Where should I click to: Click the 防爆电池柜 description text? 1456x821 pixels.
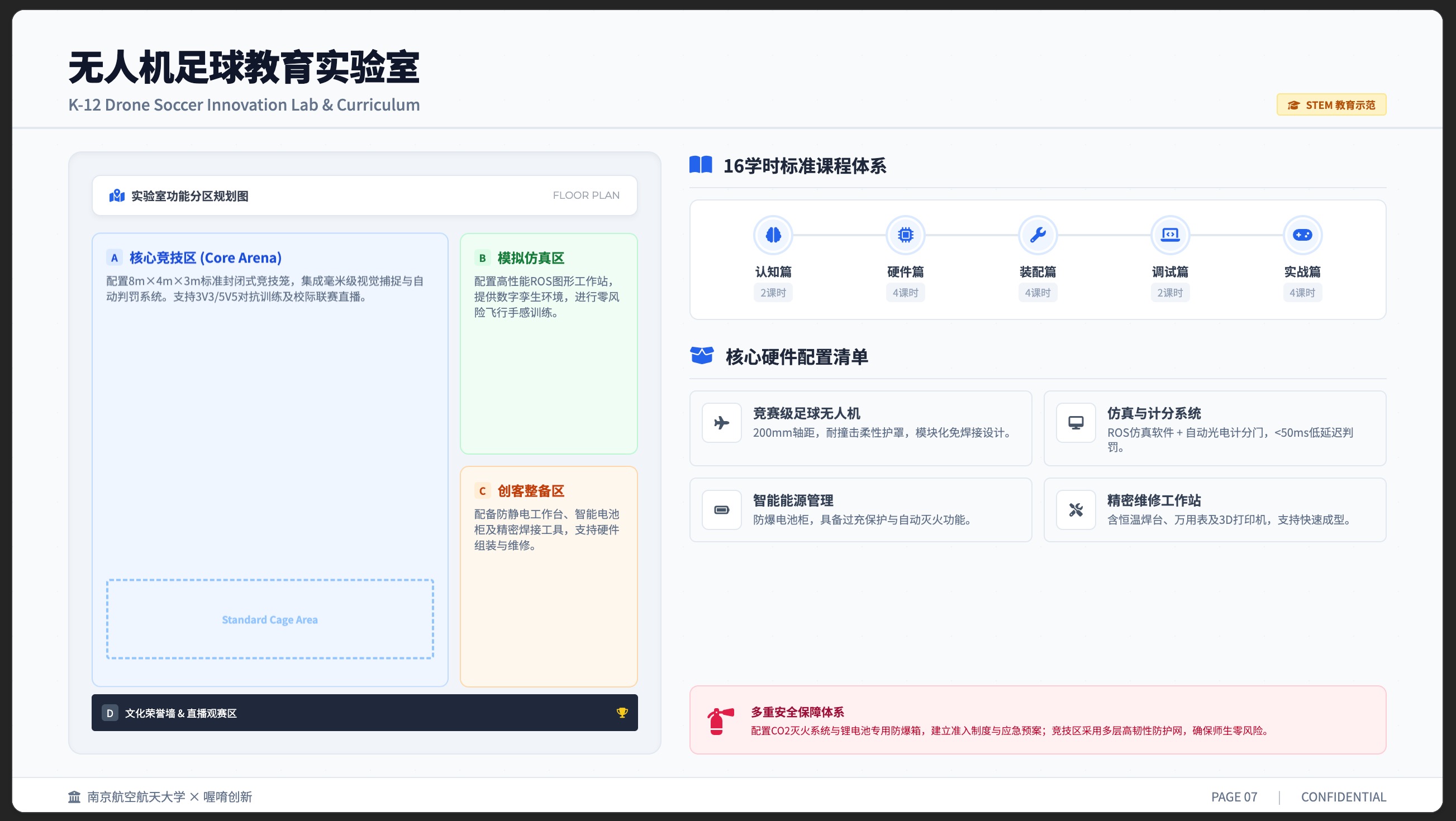click(864, 520)
